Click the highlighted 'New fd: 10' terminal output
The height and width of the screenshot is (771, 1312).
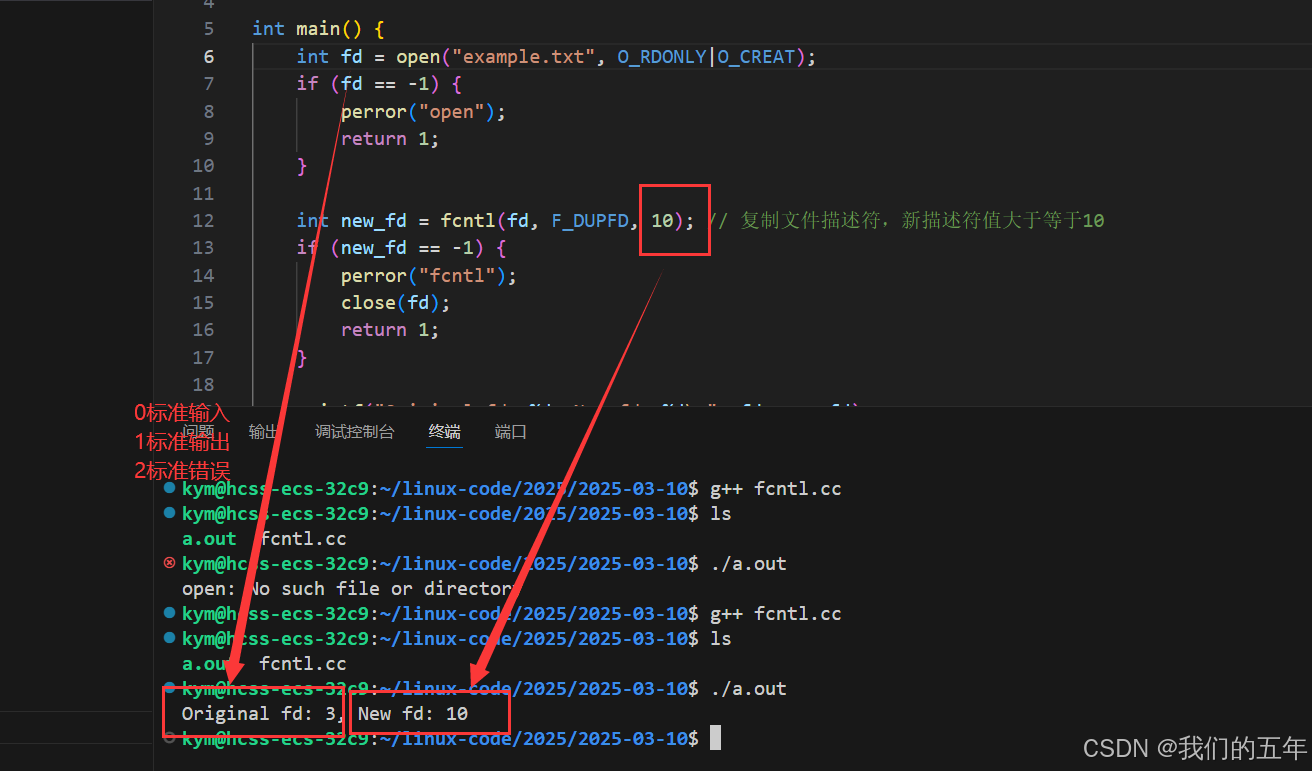(x=415, y=714)
